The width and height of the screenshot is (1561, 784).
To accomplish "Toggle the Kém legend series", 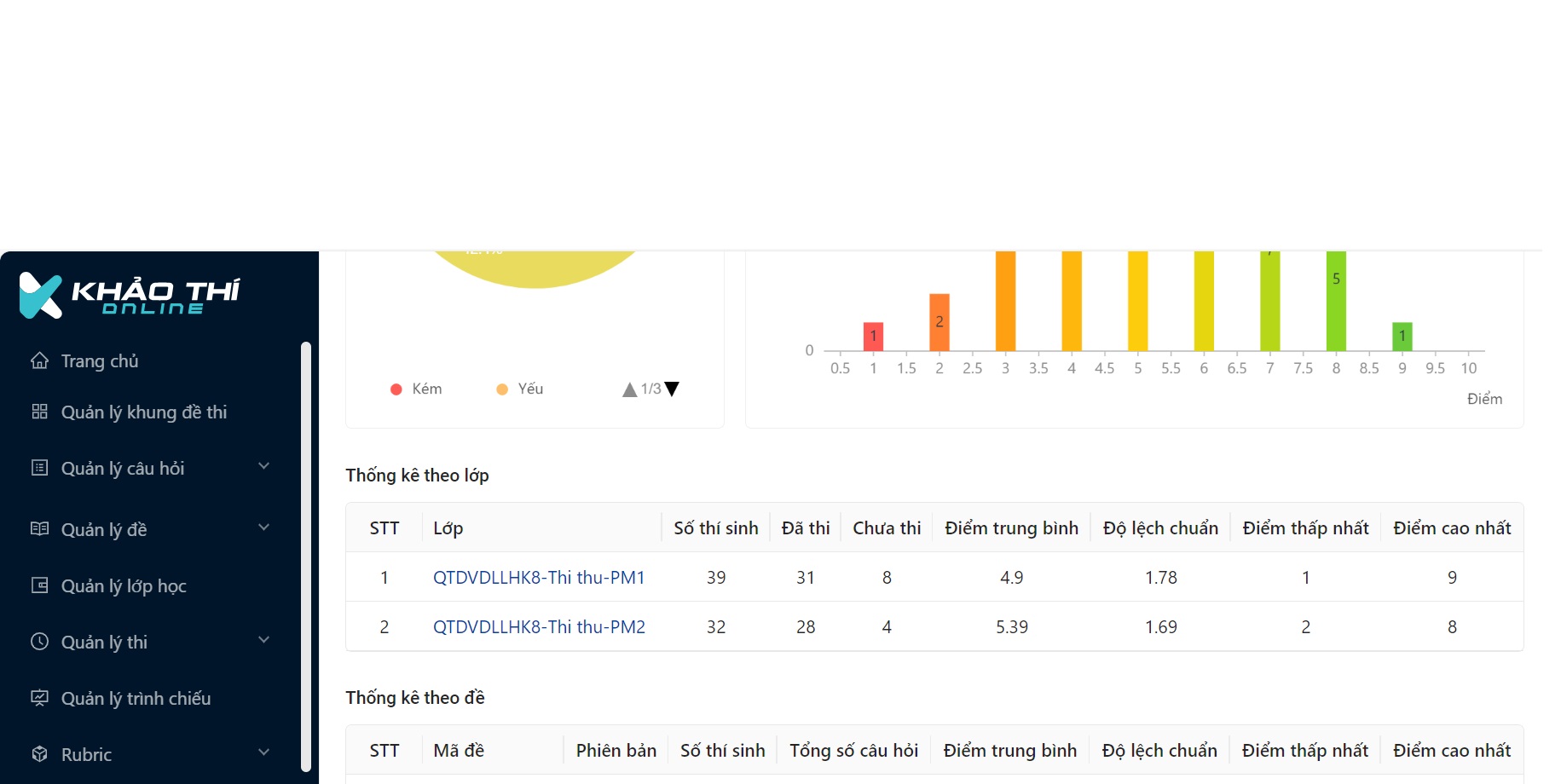I will point(416,389).
